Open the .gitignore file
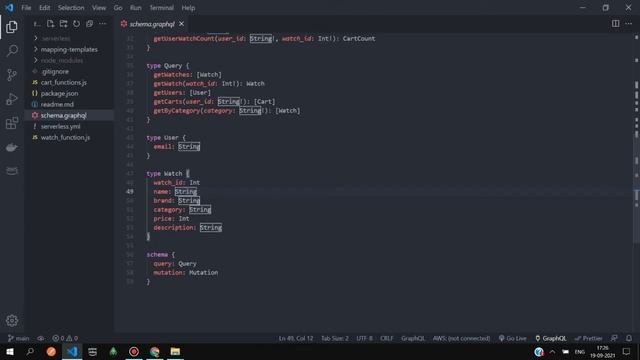640x360 pixels. [x=69, y=71]
